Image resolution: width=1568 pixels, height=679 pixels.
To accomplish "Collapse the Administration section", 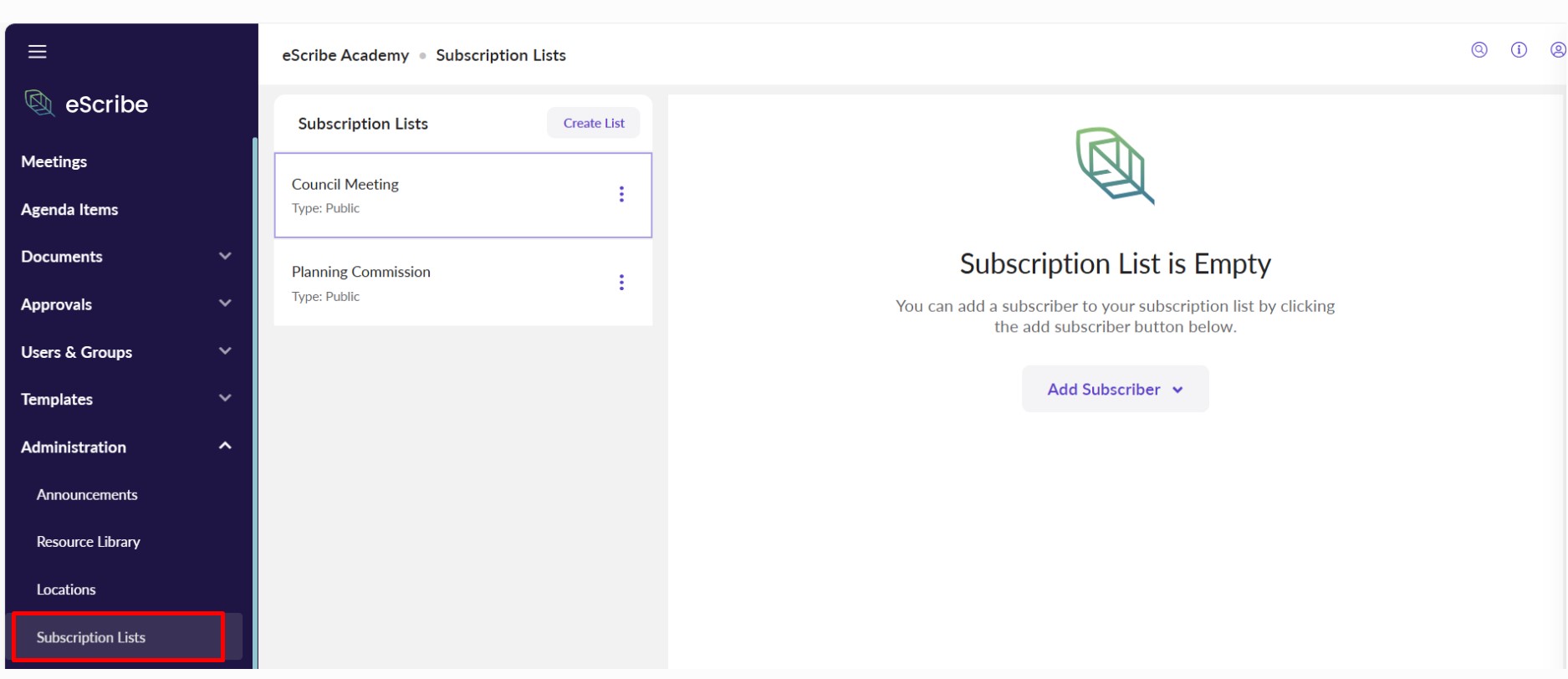I will 224,447.
